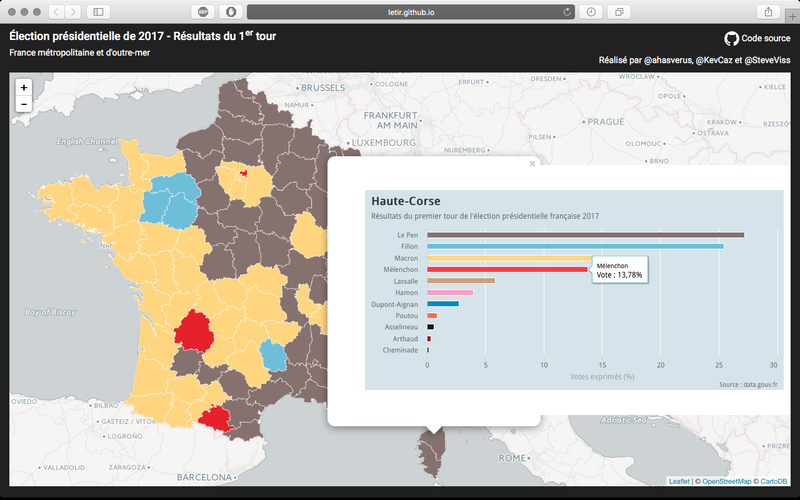Click the 'ROME' map label
Viewport: 800px width, 500px height.
coord(512,458)
